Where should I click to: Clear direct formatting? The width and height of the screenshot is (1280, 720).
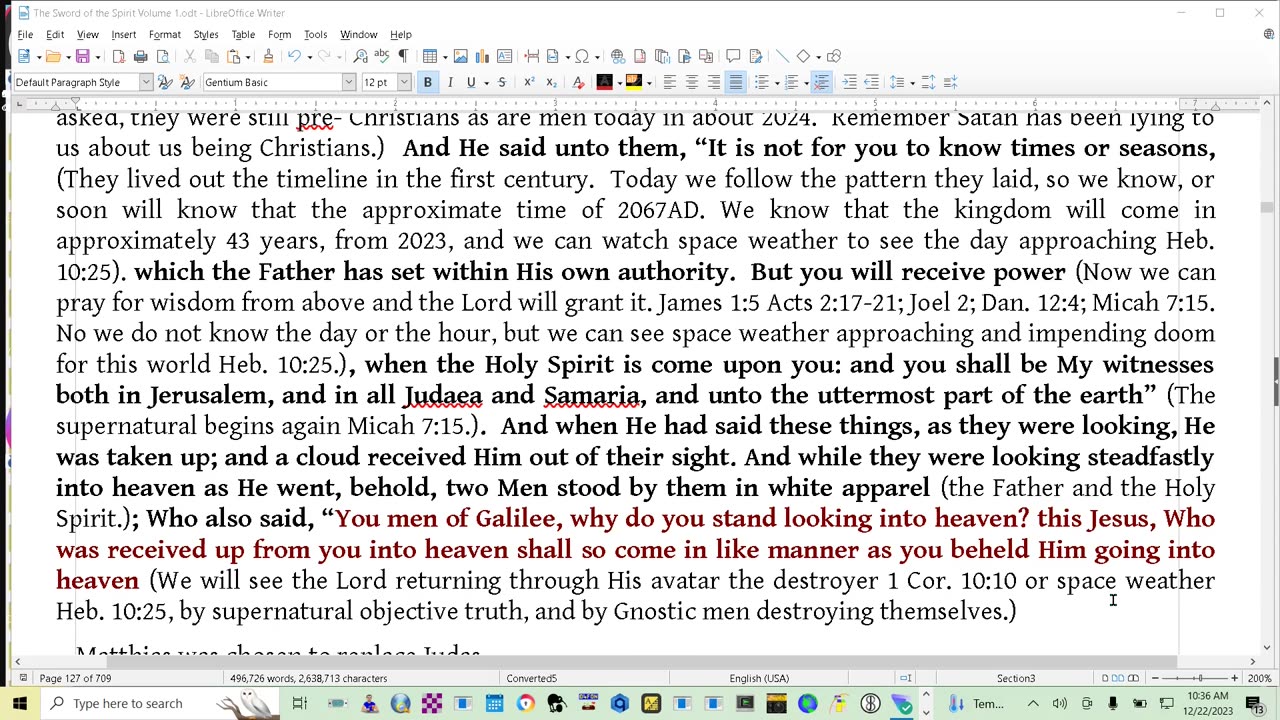(578, 82)
